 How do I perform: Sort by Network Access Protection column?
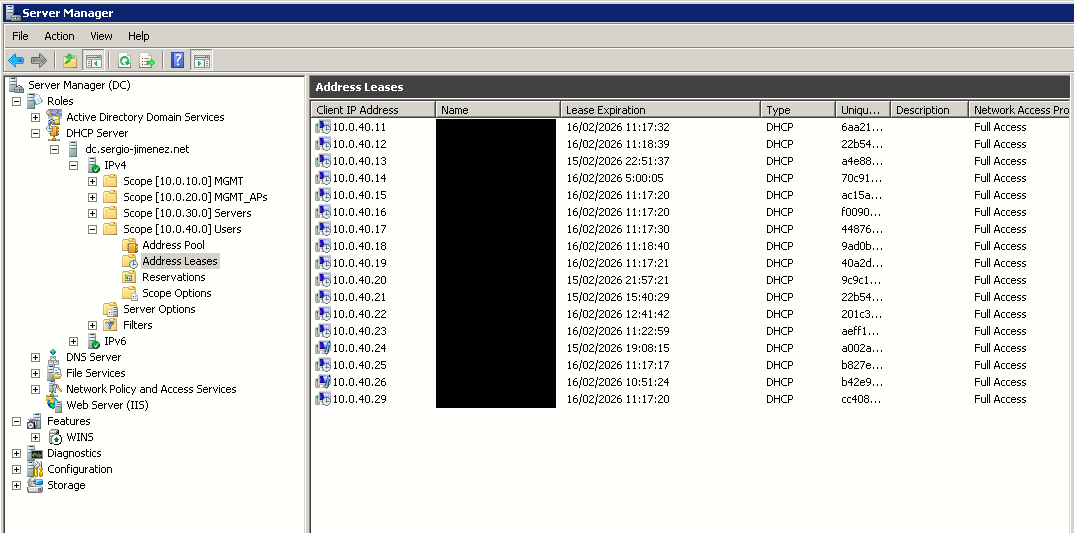[1021, 110]
